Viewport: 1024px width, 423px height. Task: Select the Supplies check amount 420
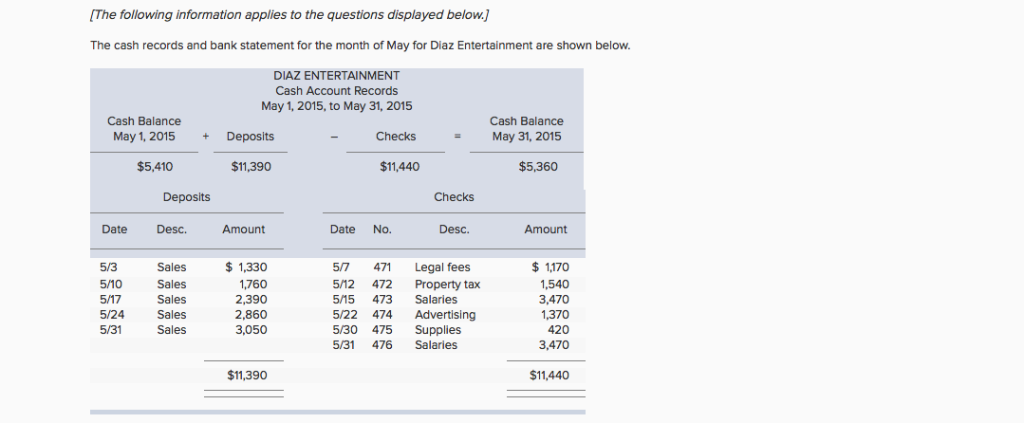(558, 329)
